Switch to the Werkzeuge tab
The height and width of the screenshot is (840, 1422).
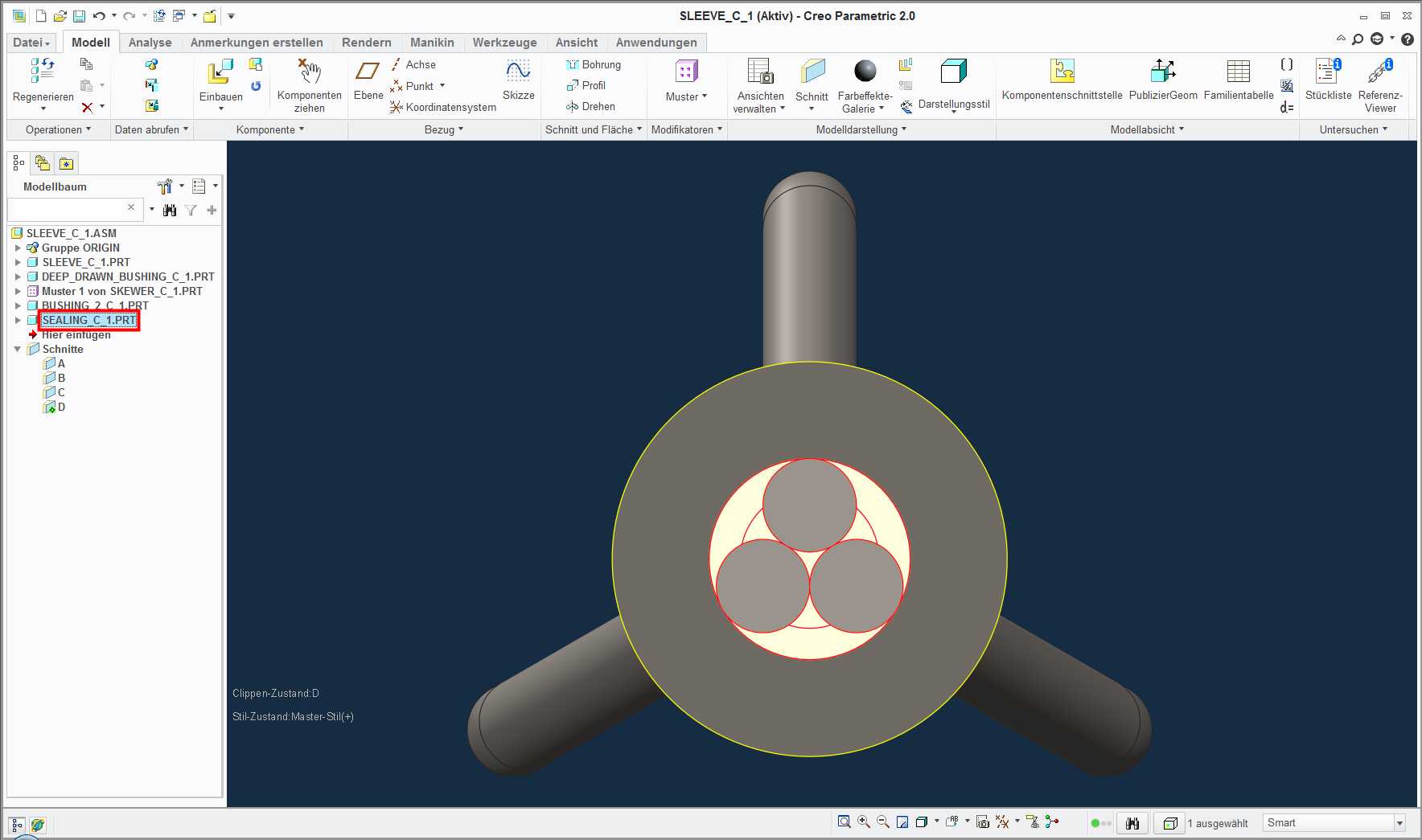tap(504, 43)
